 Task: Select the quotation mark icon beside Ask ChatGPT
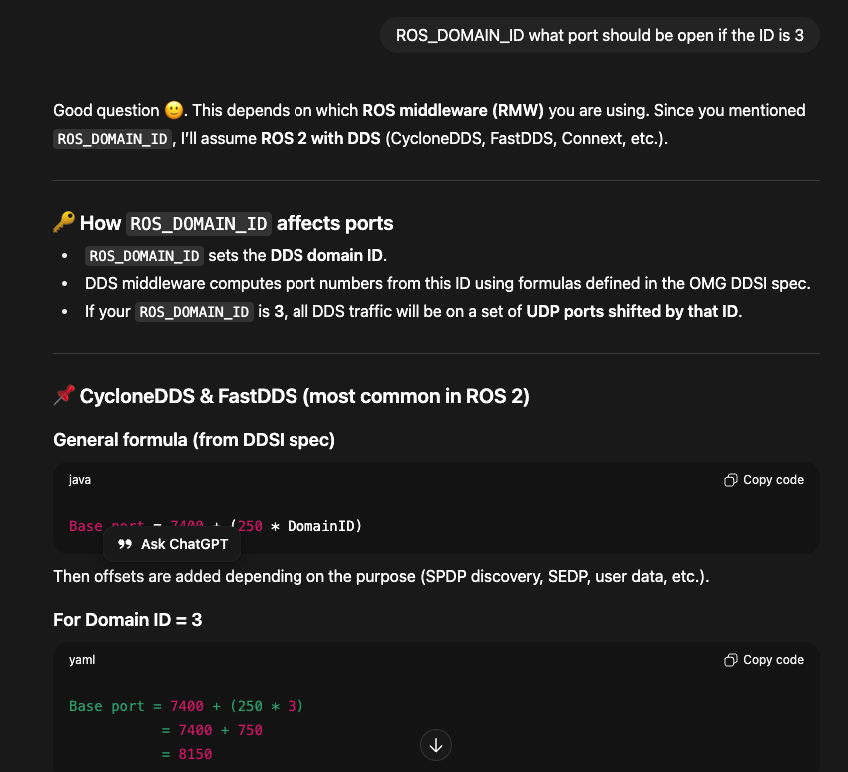coord(124,544)
